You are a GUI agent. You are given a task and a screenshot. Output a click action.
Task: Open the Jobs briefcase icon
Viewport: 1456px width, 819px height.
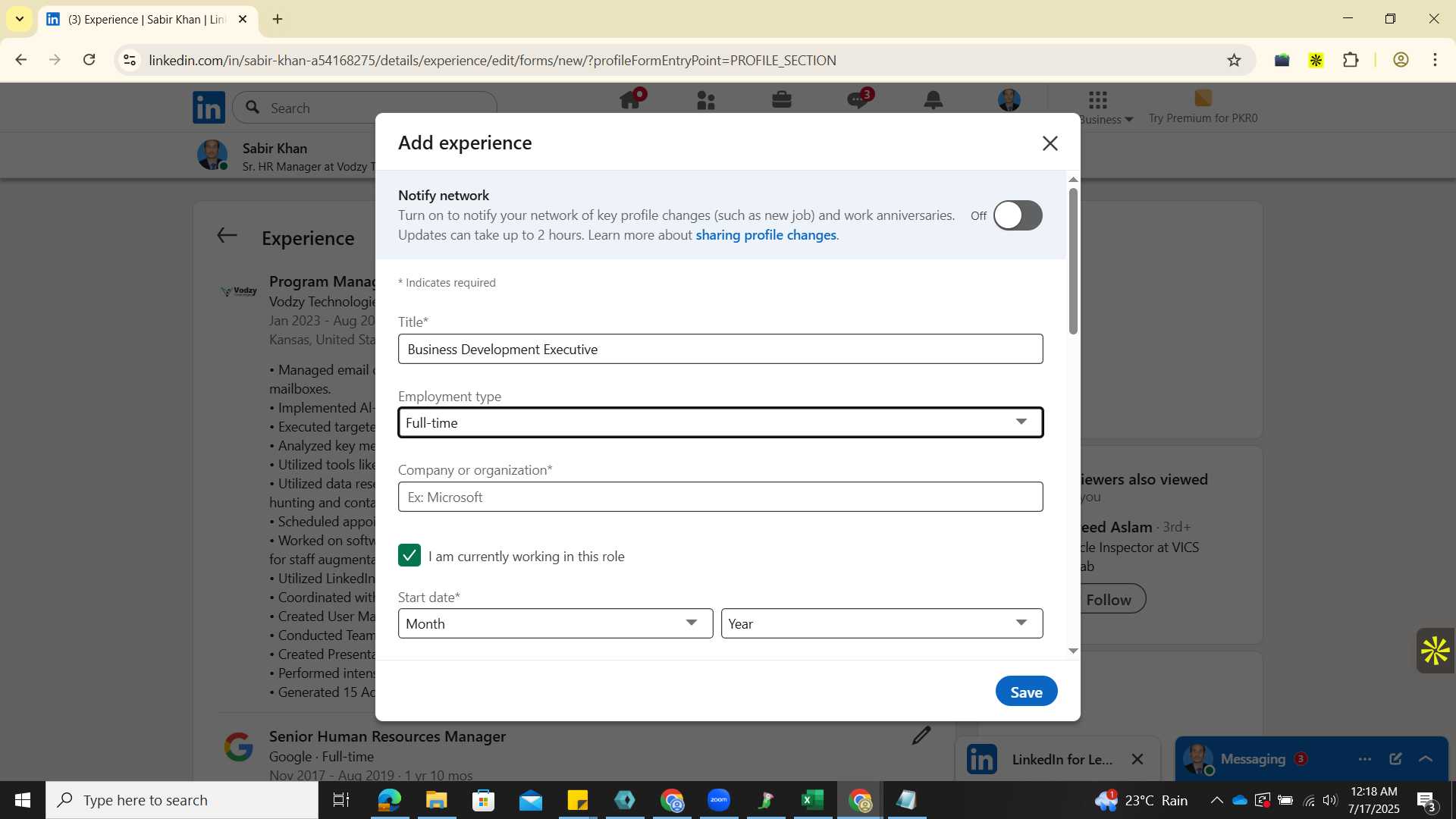(x=782, y=99)
